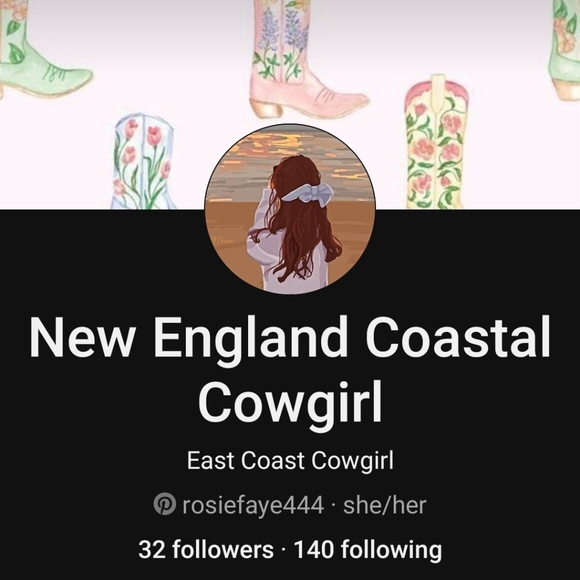
Task: Click the artist signature on the avatar
Action: click(x=222, y=241)
